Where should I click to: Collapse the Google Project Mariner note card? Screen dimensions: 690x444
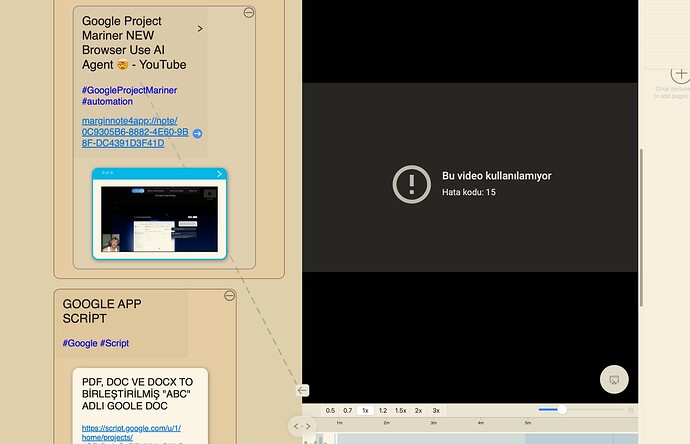point(249,12)
